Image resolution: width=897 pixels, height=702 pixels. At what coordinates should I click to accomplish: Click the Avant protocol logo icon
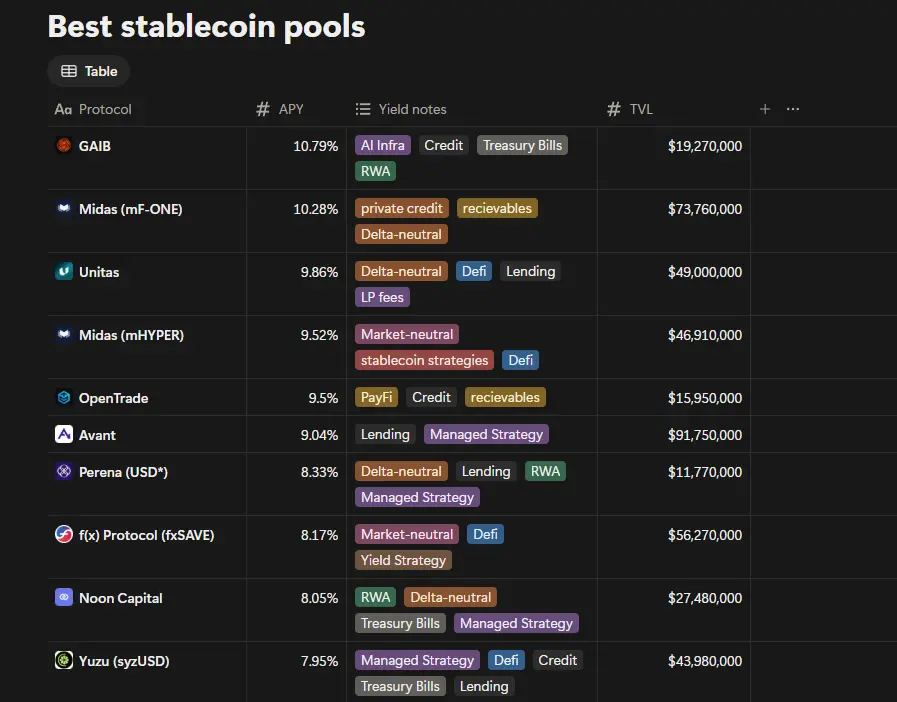click(63, 434)
